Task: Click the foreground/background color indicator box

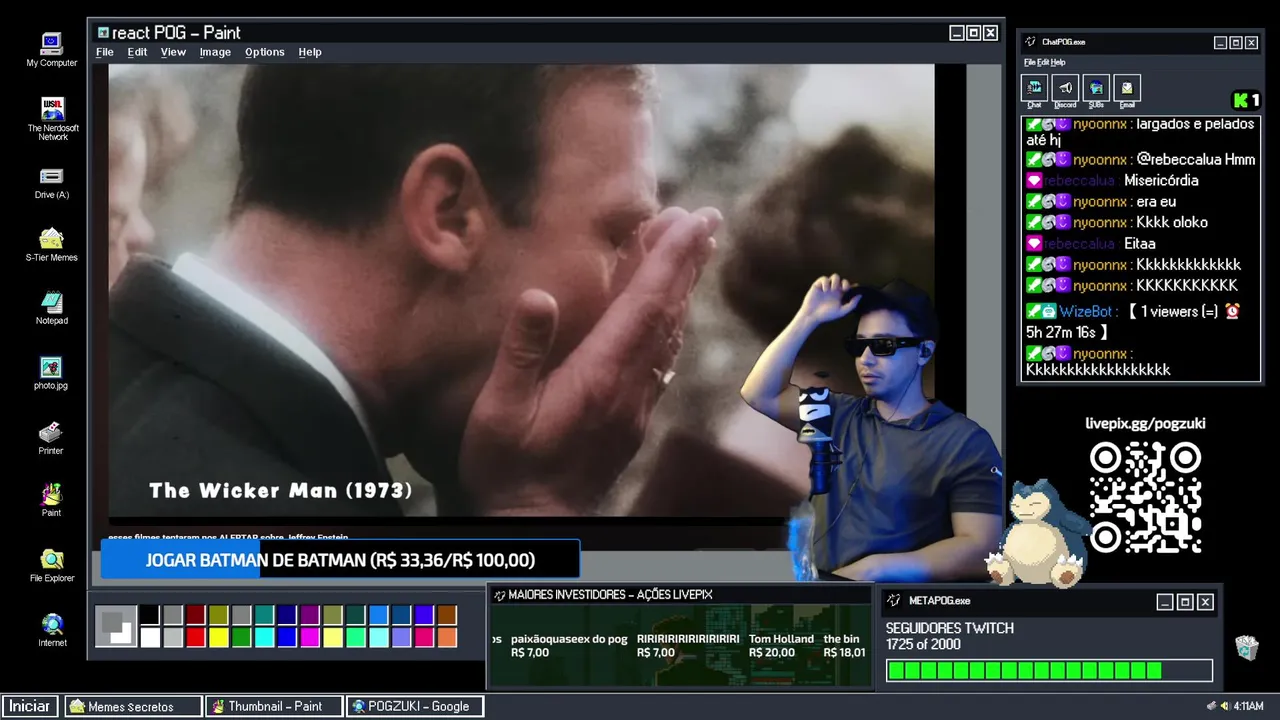Action: (116, 626)
